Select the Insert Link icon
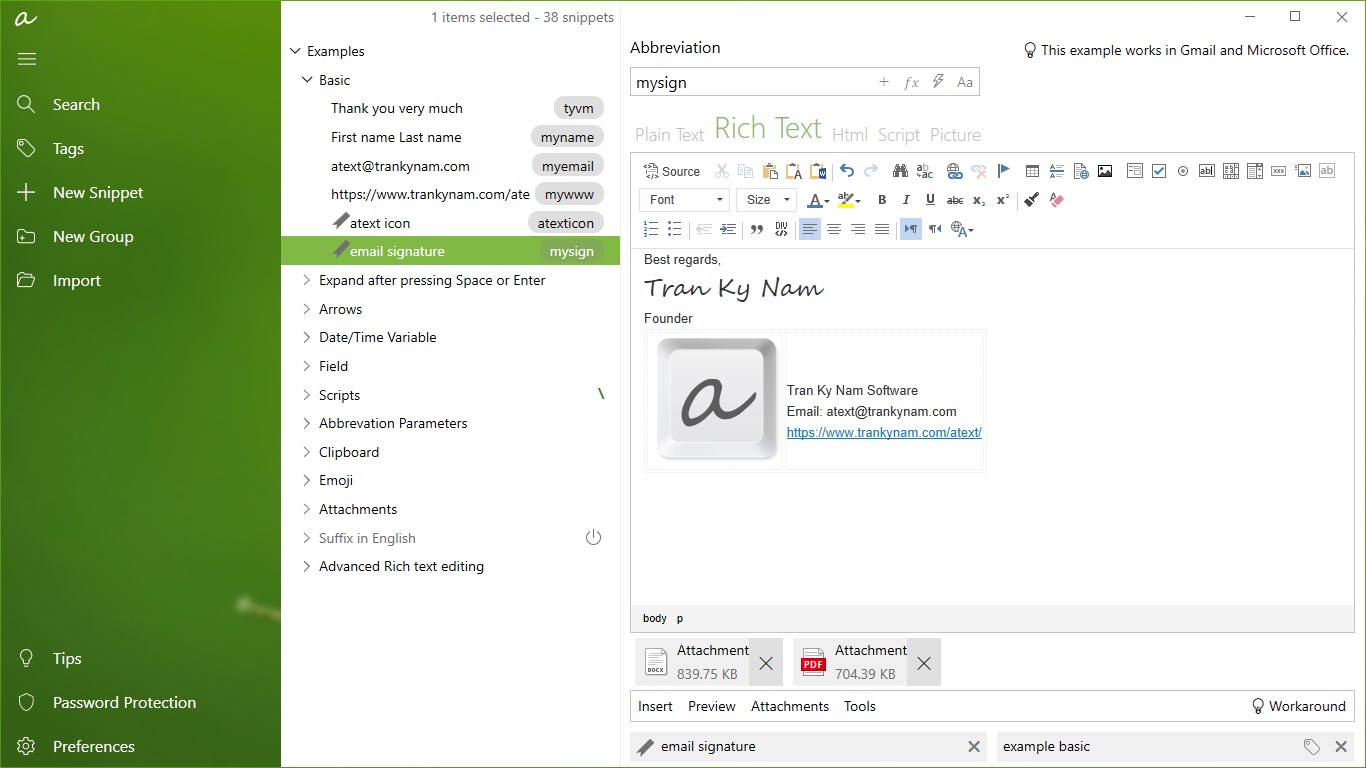 [x=953, y=171]
